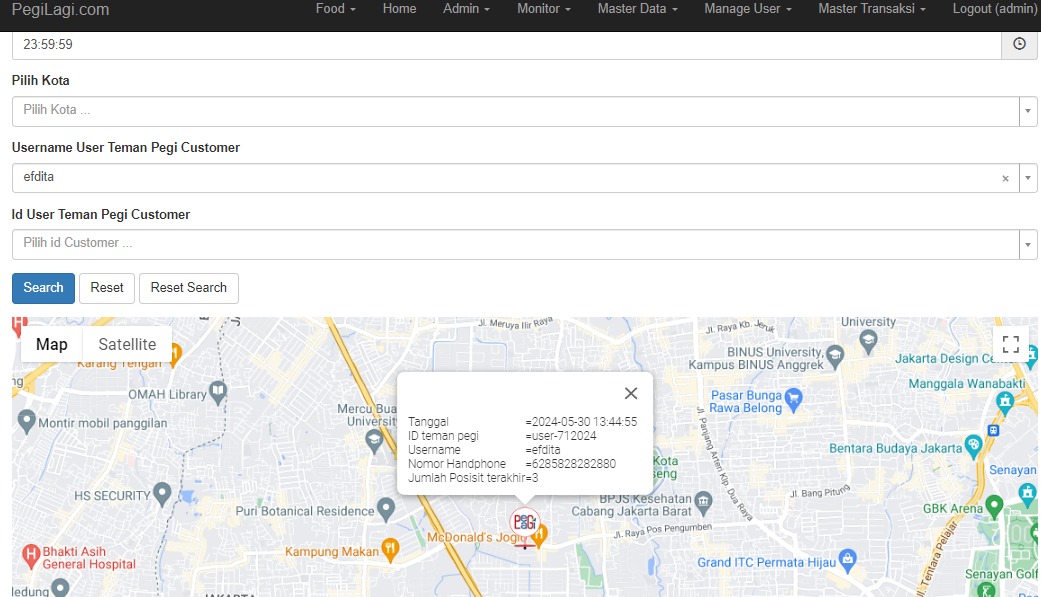The height and width of the screenshot is (597, 1041).
Task: Open the Master Data menu
Action: [x=637, y=9]
